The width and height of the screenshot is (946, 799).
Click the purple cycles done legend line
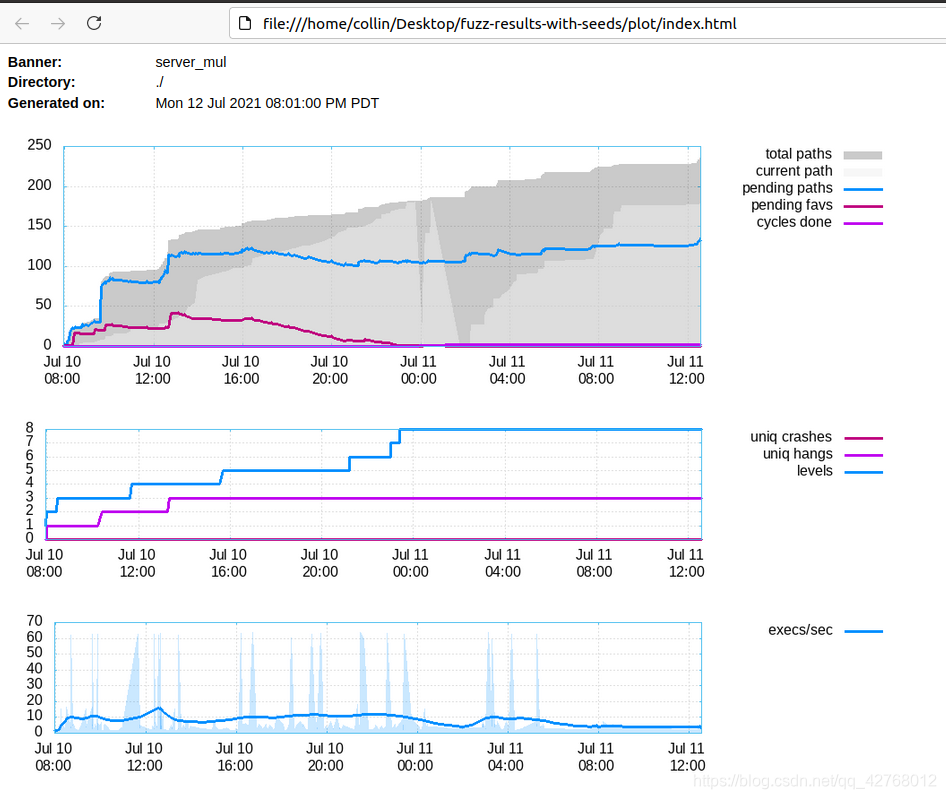(x=863, y=223)
